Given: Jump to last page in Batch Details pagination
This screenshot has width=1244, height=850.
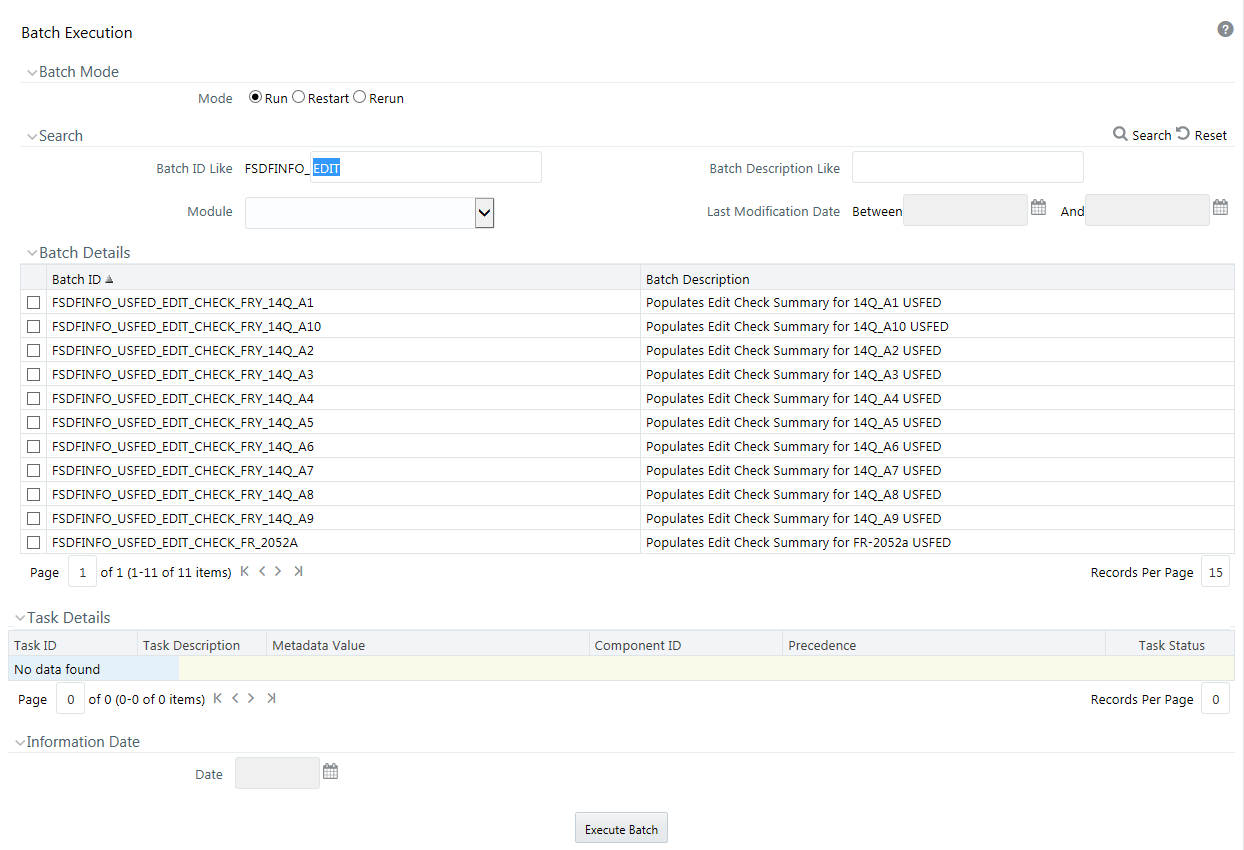Looking at the screenshot, I should [x=297, y=570].
